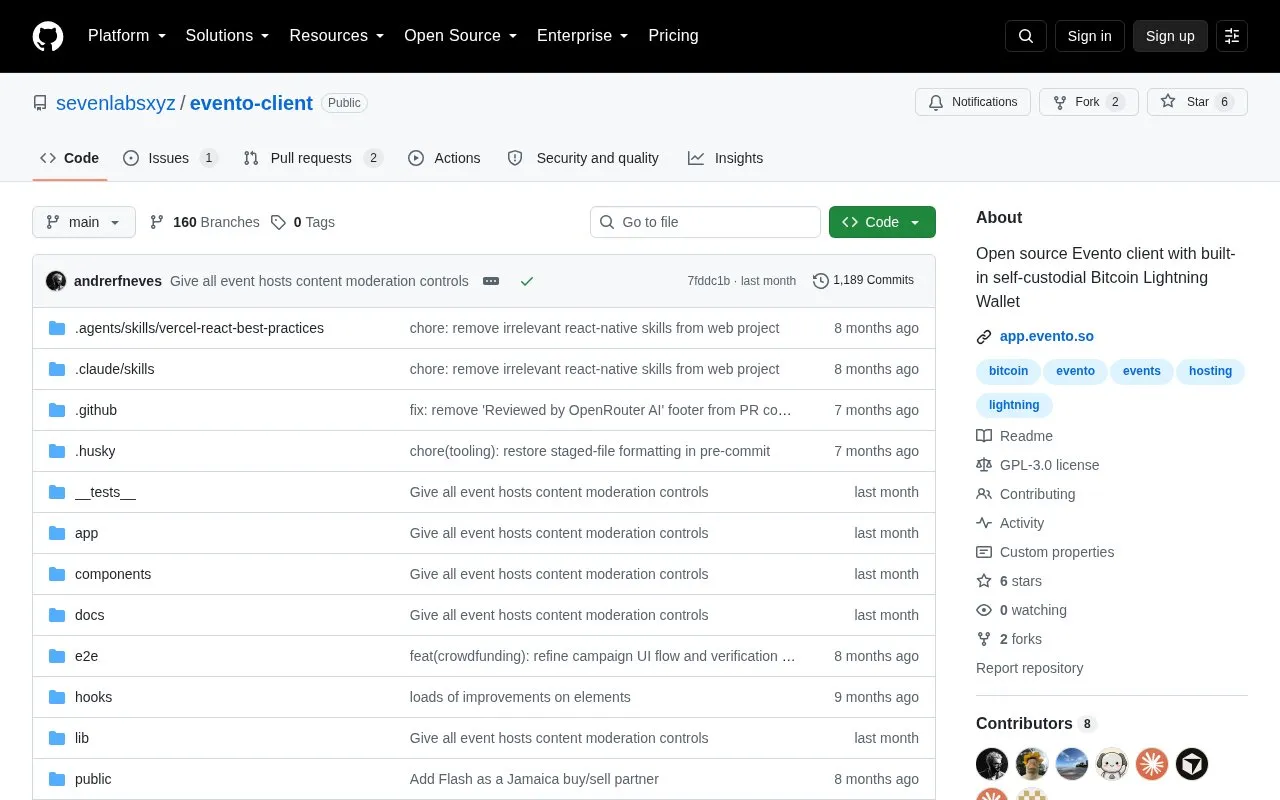Open the Pull requests tab
The width and height of the screenshot is (1280, 800).
click(x=313, y=158)
